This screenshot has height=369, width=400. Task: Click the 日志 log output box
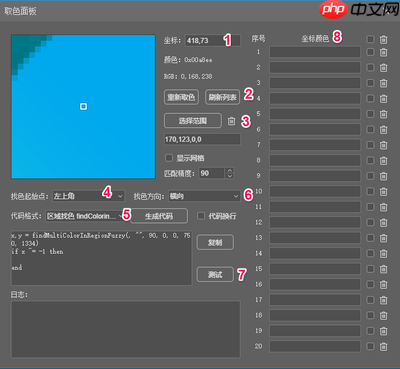(126, 329)
